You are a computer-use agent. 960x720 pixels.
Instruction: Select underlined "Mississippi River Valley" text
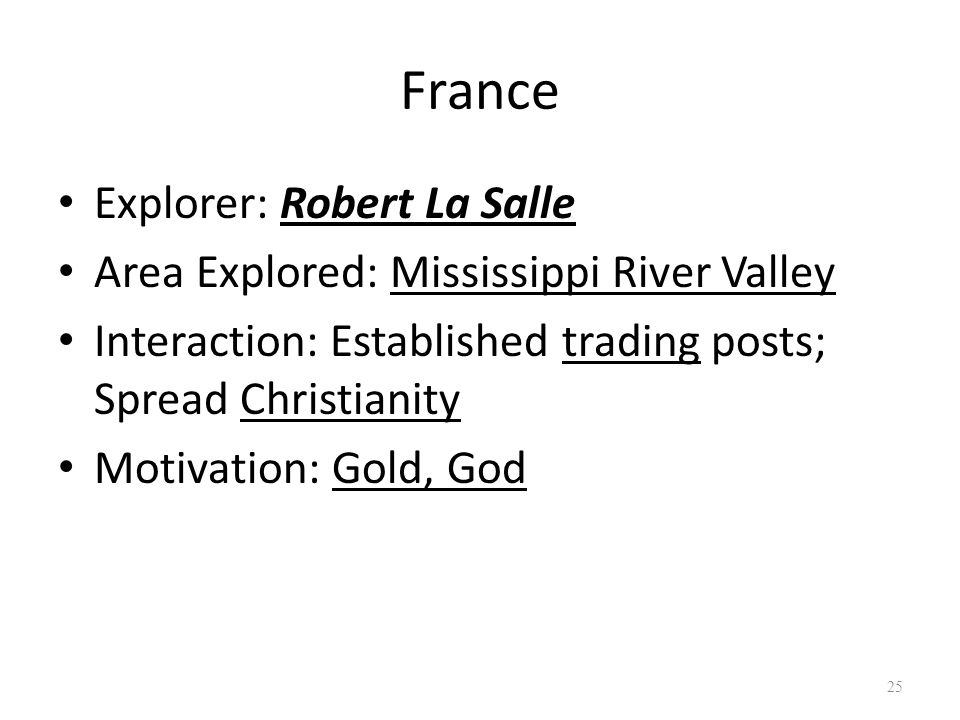613,273
